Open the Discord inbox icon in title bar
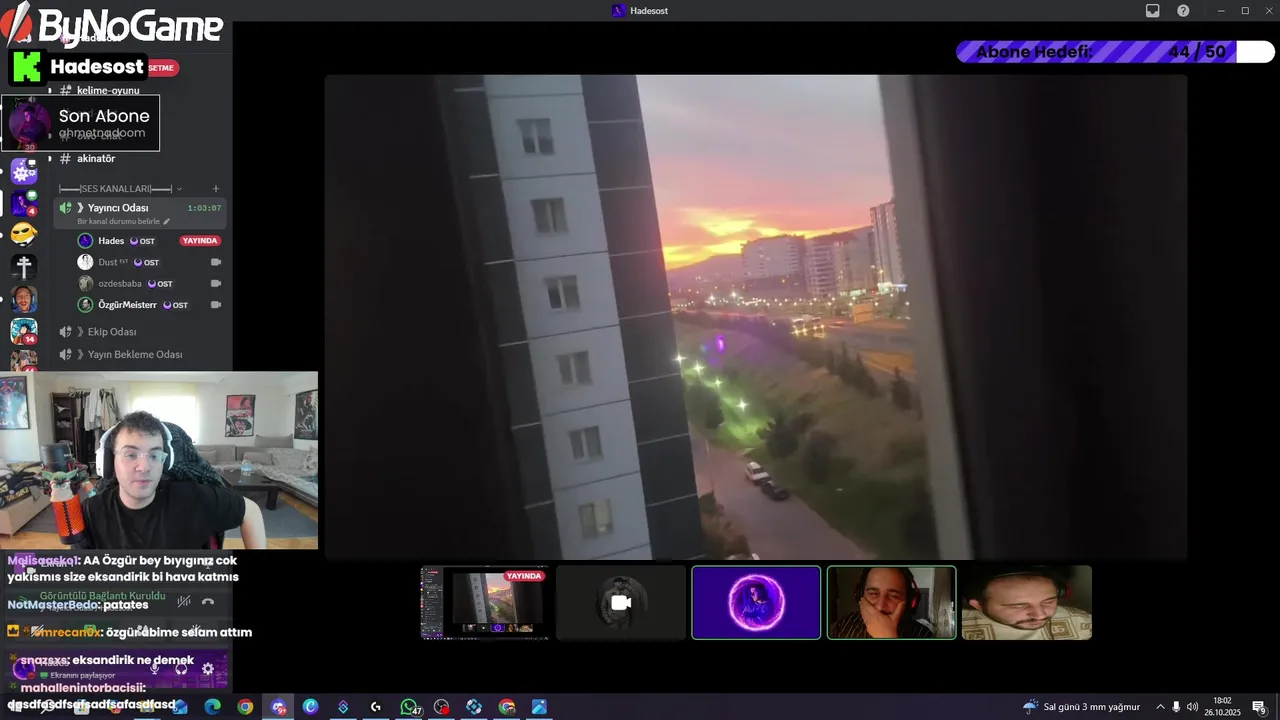Image resolution: width=1280 pixels, height=720 pixels. pos(1152,10)
